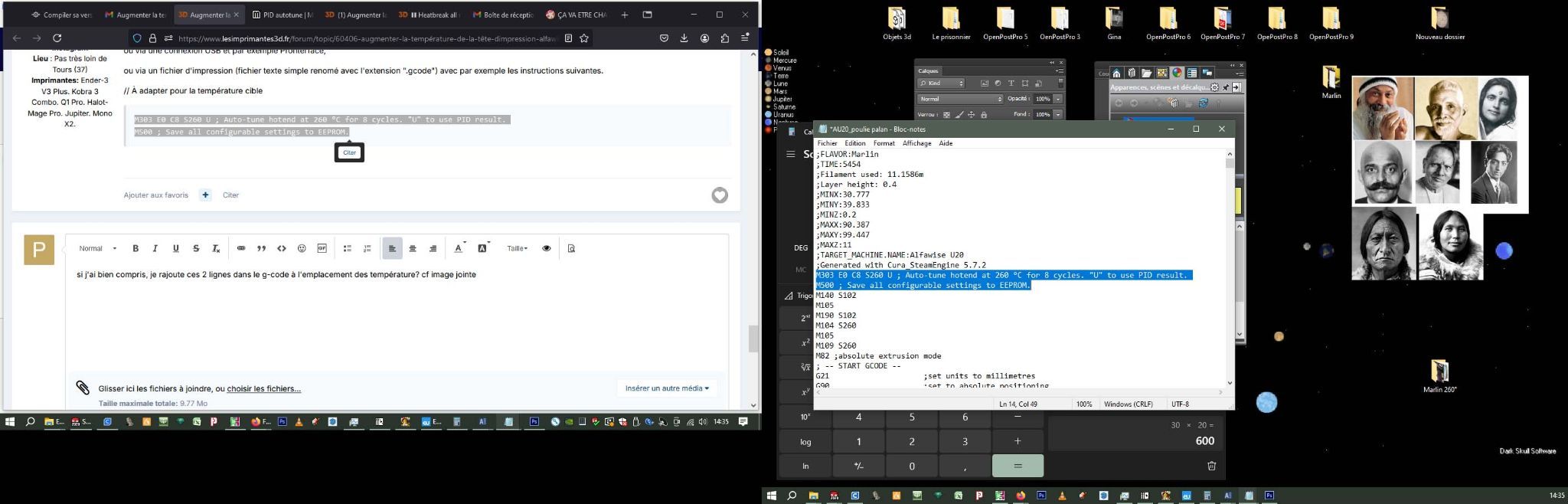Open the Firefox extensions menu

pos(724,38)
